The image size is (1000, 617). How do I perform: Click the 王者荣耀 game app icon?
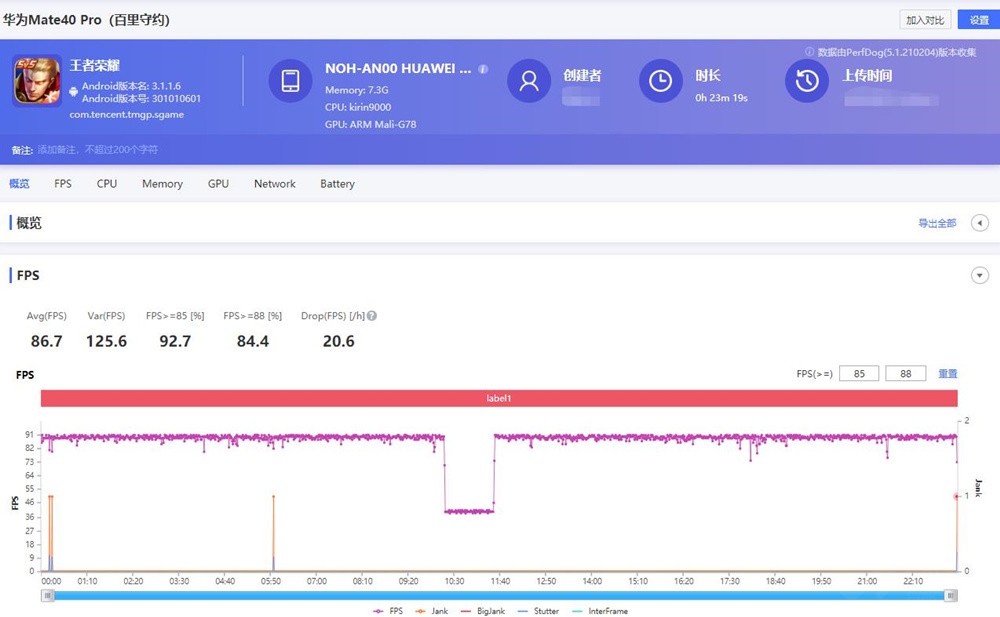click(38, 81)
